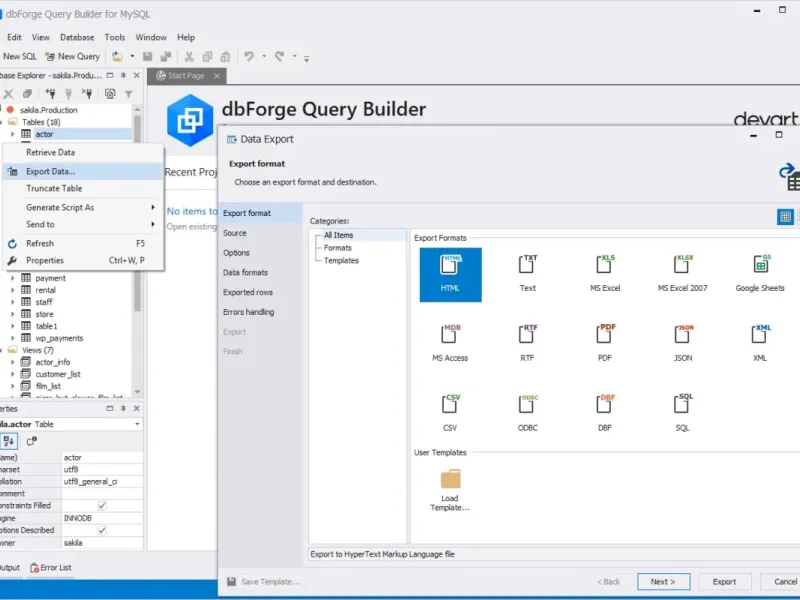The width and height of the screenshot is (800, 600).
Task: Click the Undo arrow icon
Action: click(248, 56)
